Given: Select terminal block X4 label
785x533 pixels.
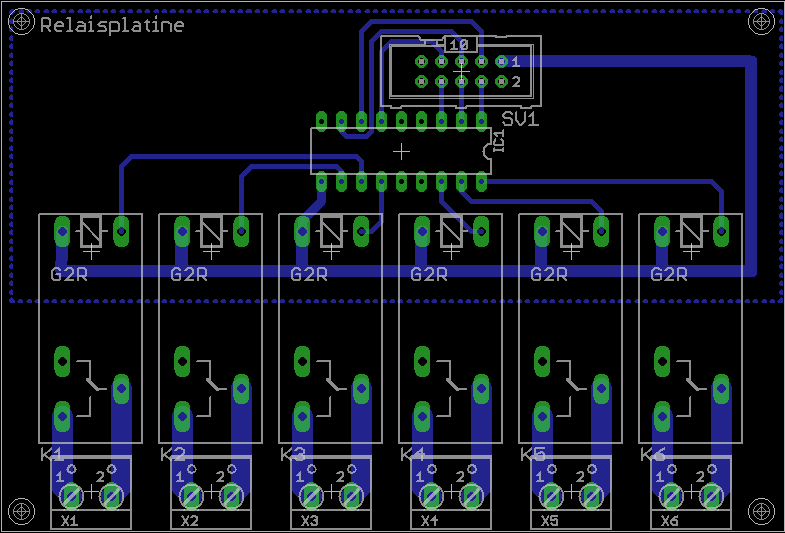Looking at the screenshot, I should click(430, 521).
